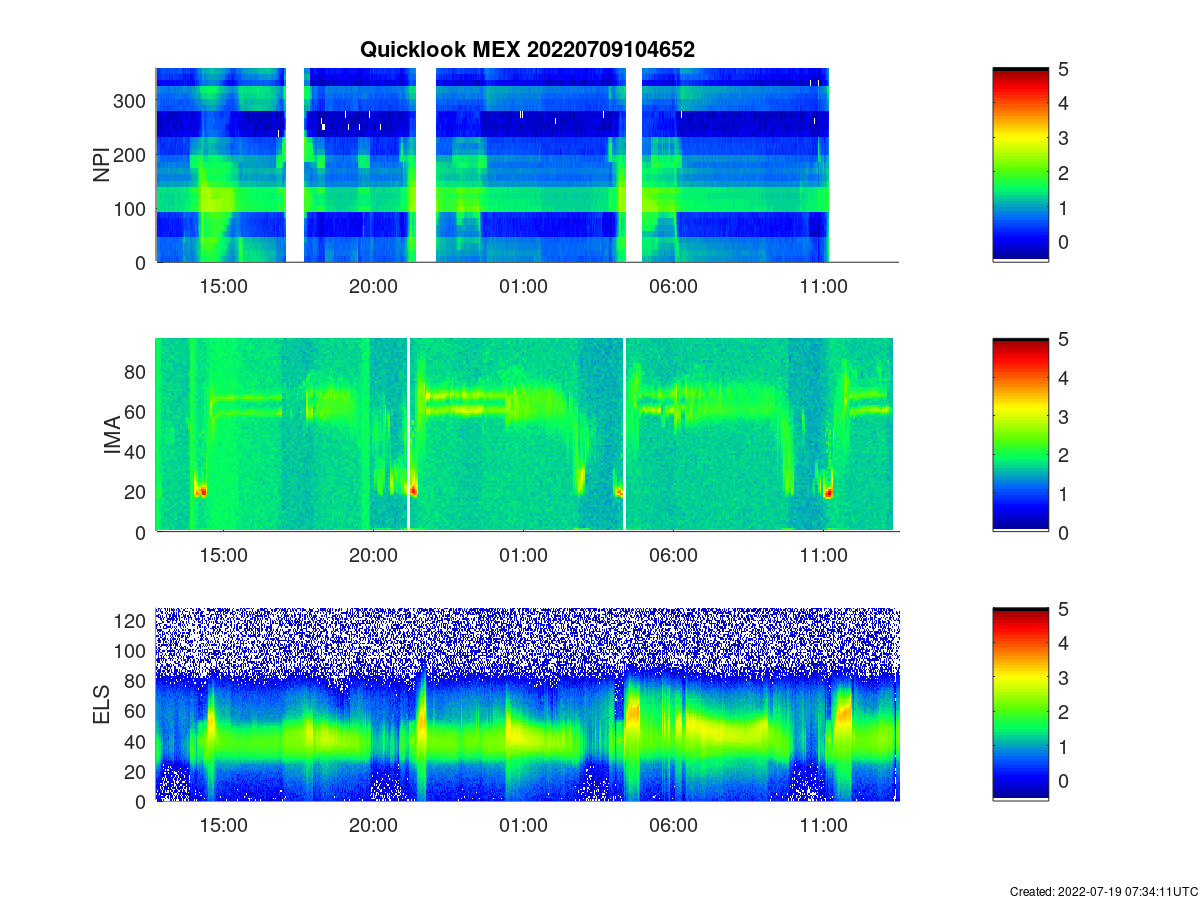Click the ELS spectrogram plot area
The width and height of the screenshot is (1200, 900).
tap(527, 705)
